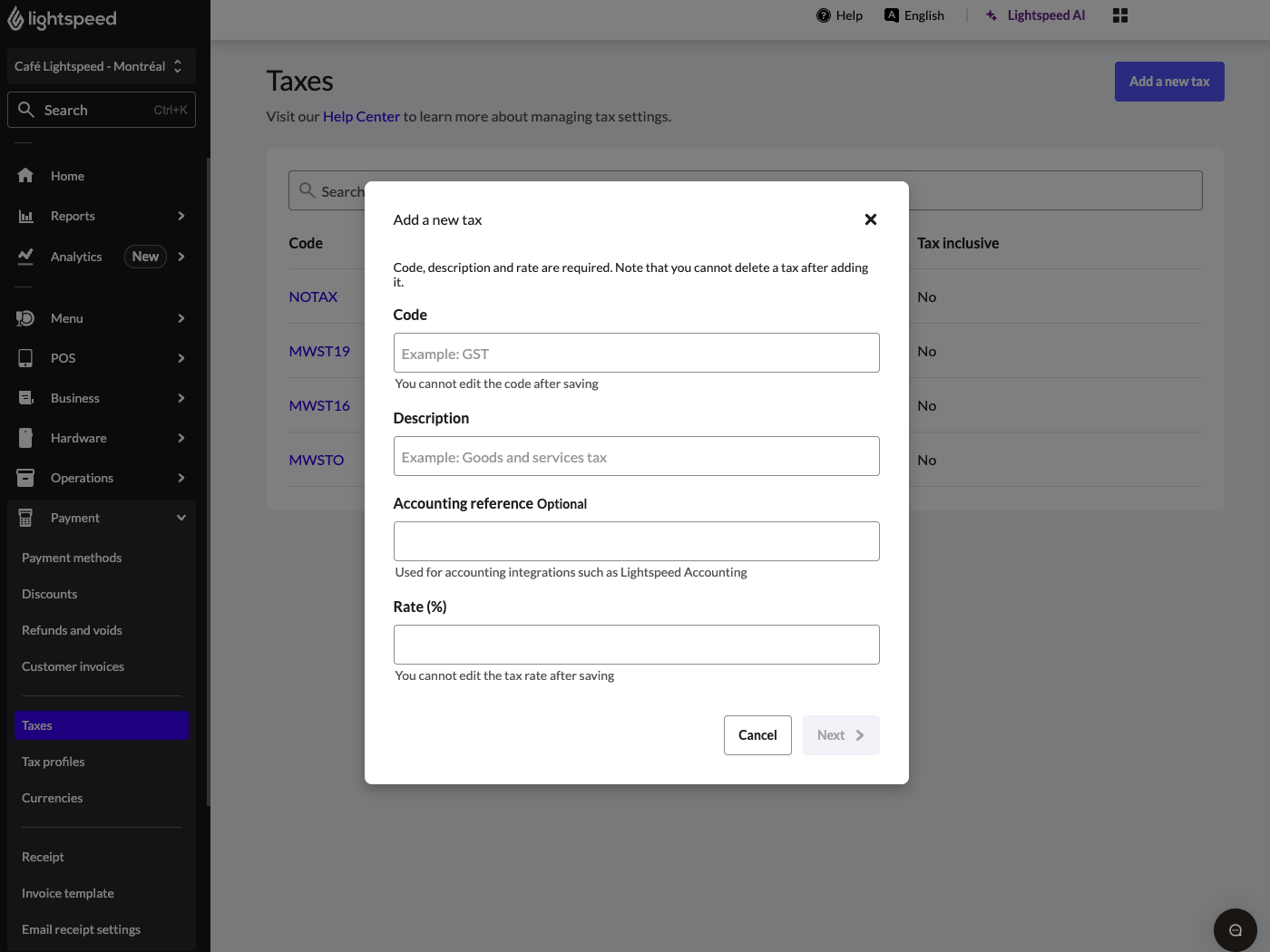The width and height of the screenshot is (1270, 952).
Task: Open the Café Lightspeed location switcher
Action: [101, 66]
